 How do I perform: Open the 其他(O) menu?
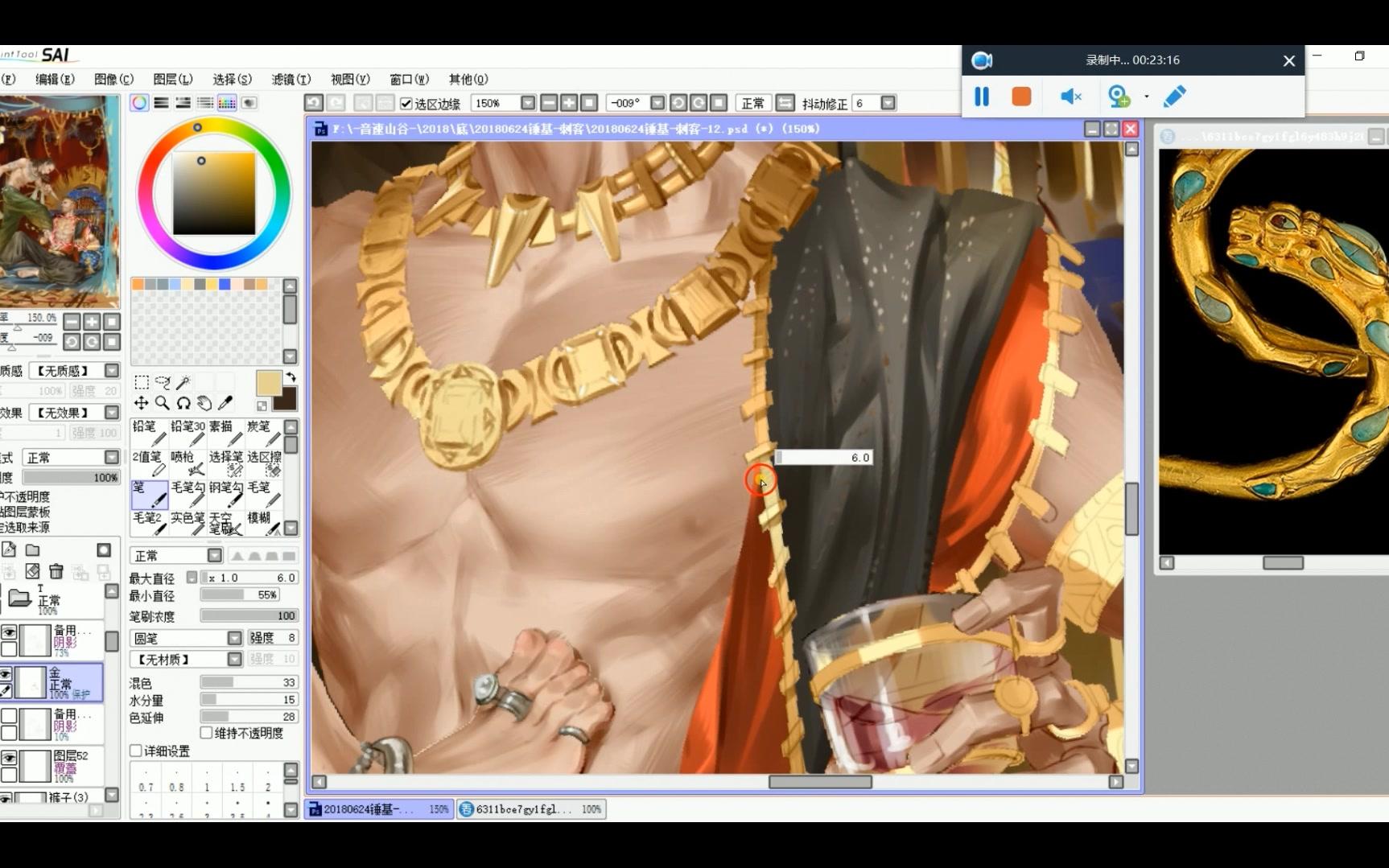coord(468,79)
